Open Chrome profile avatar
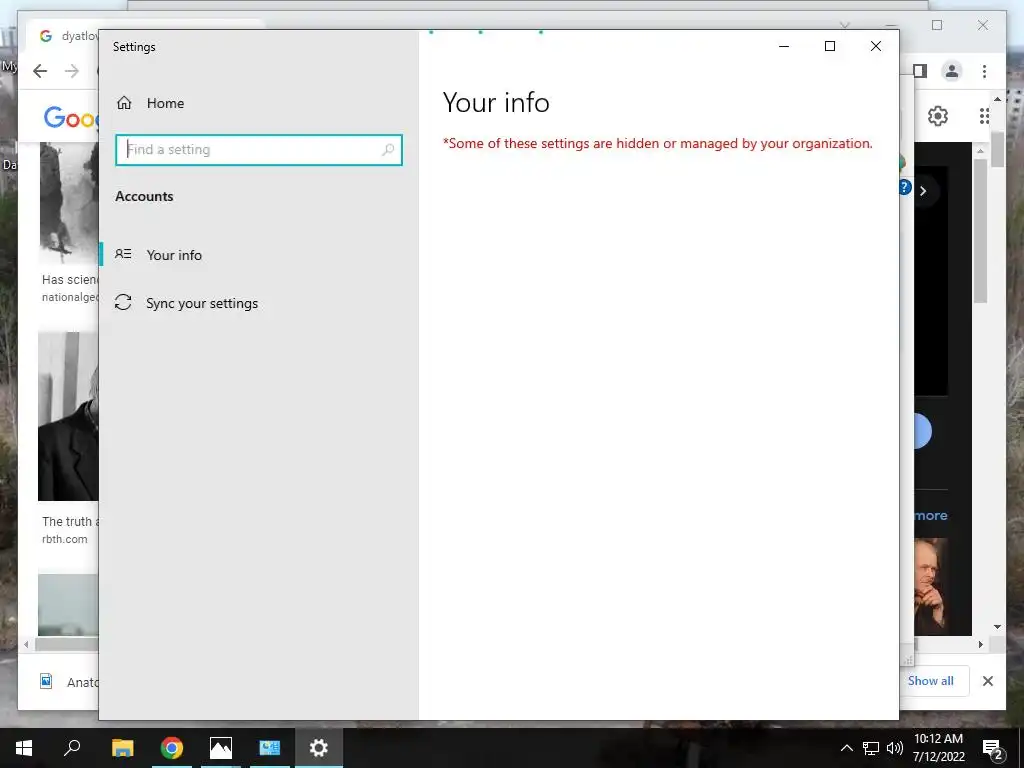The height and width of the screenshot is (768, 1024). (x=952, y=71)
